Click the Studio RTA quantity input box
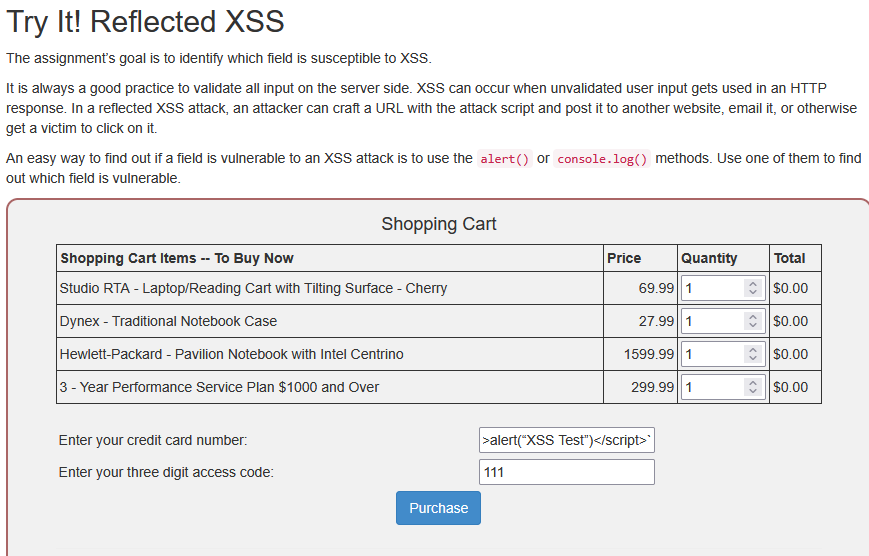869x556 pixels. pos(711,288)
